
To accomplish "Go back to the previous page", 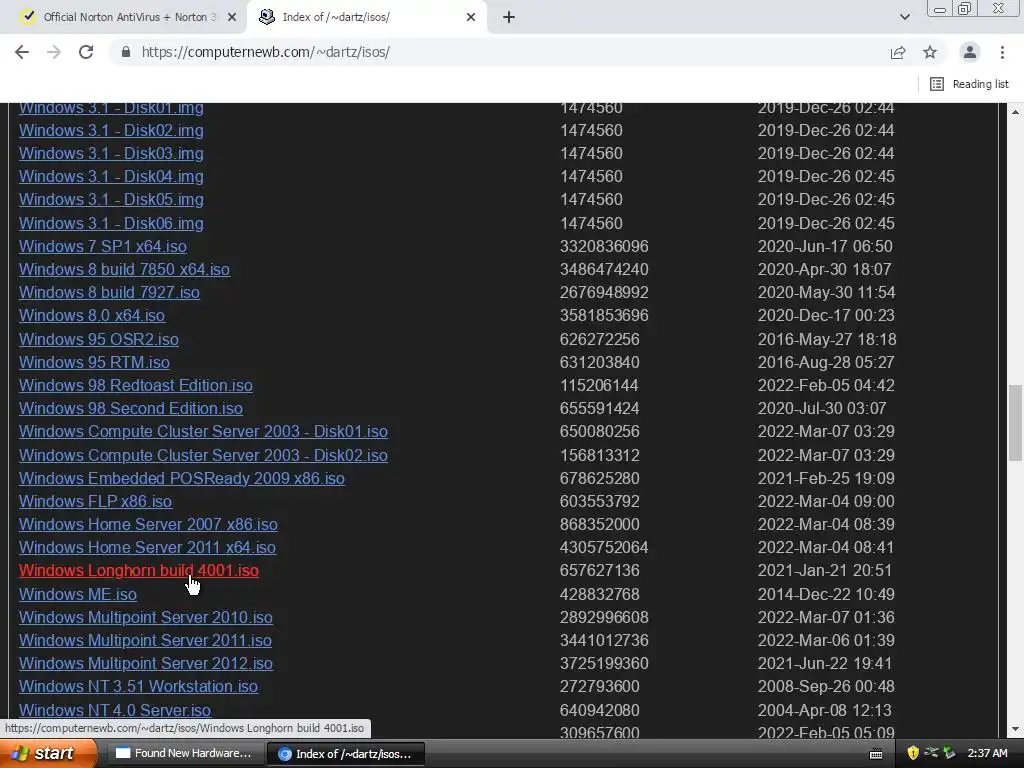I will point(22,52).
